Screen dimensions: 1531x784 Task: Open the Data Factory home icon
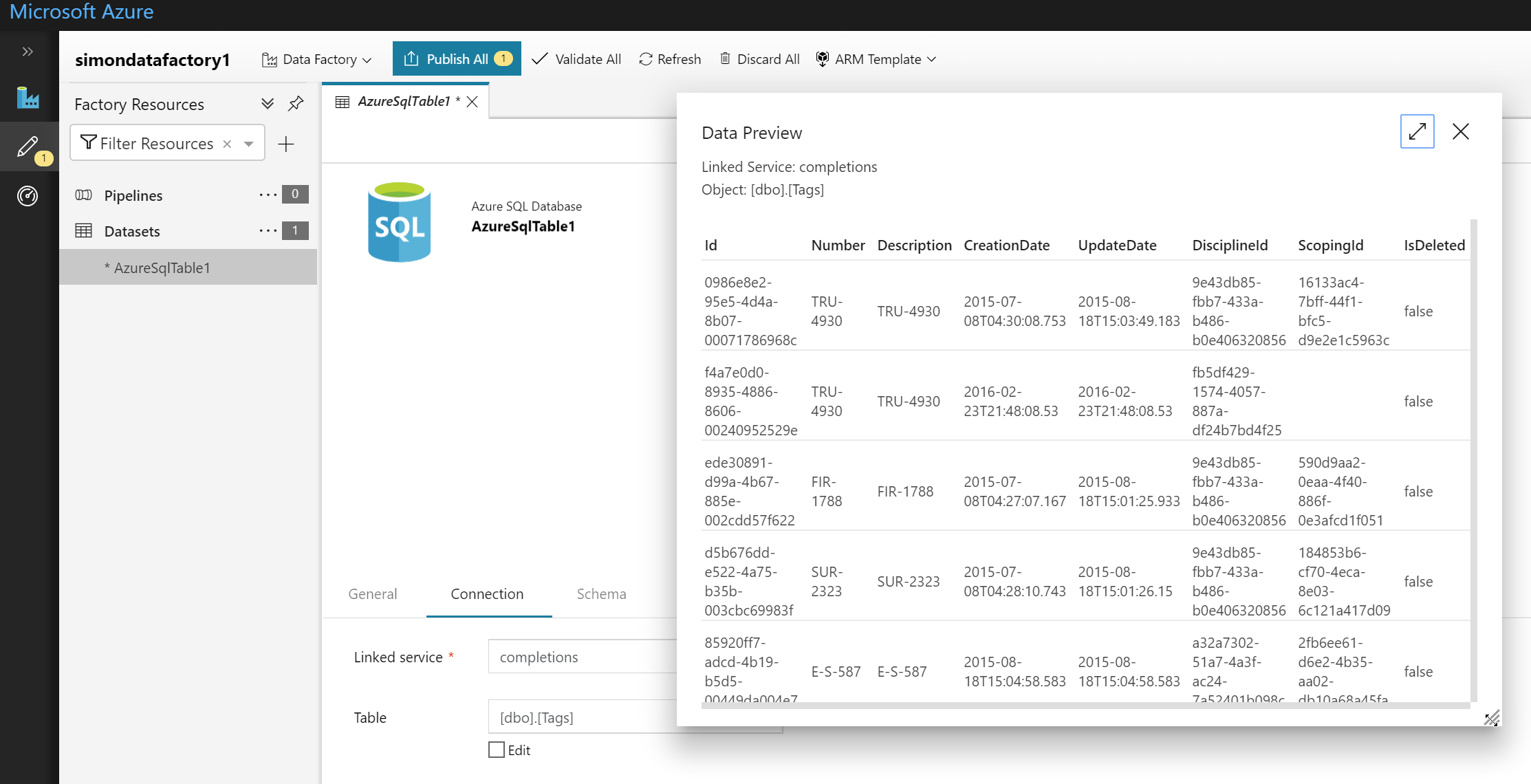[x=28, y=98]
